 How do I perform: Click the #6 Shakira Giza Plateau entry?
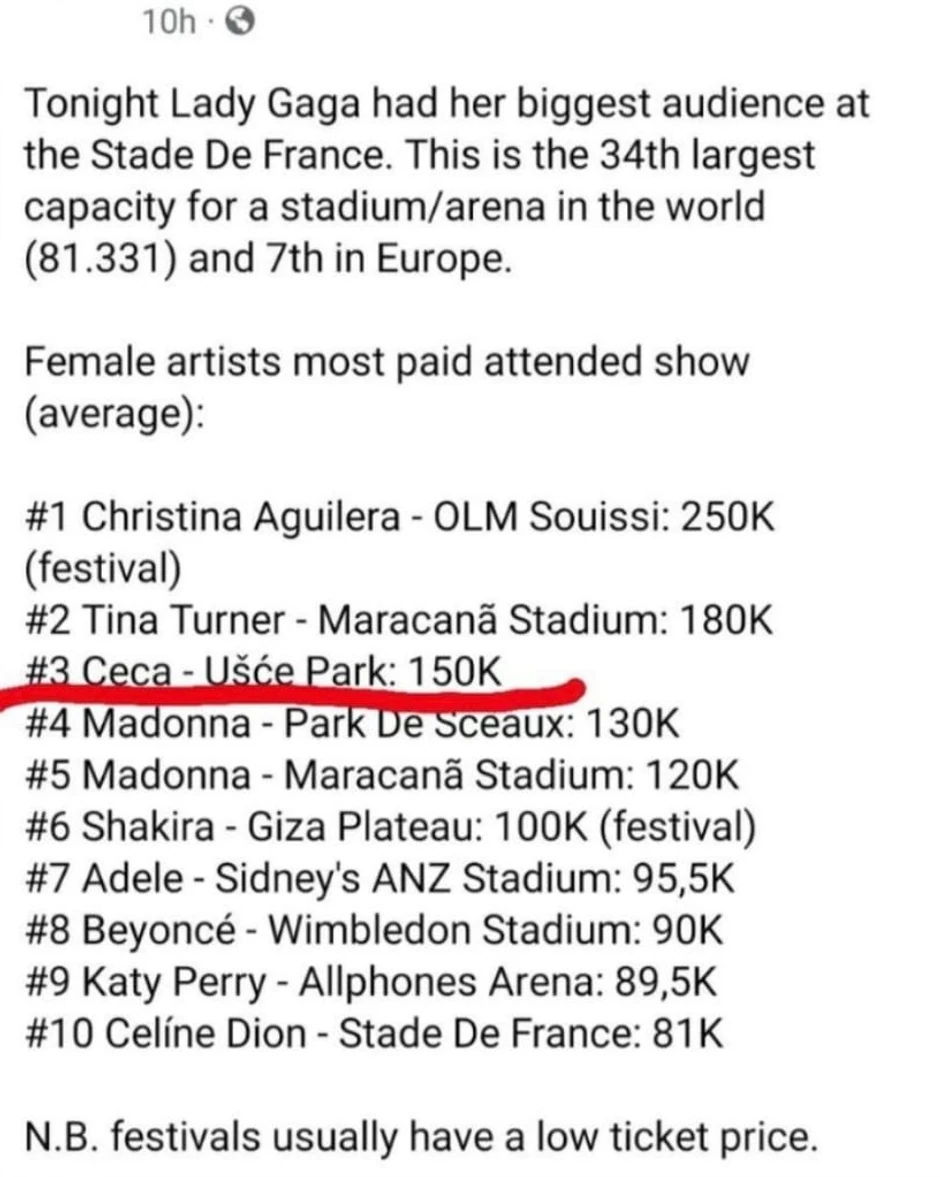point(389,826)
